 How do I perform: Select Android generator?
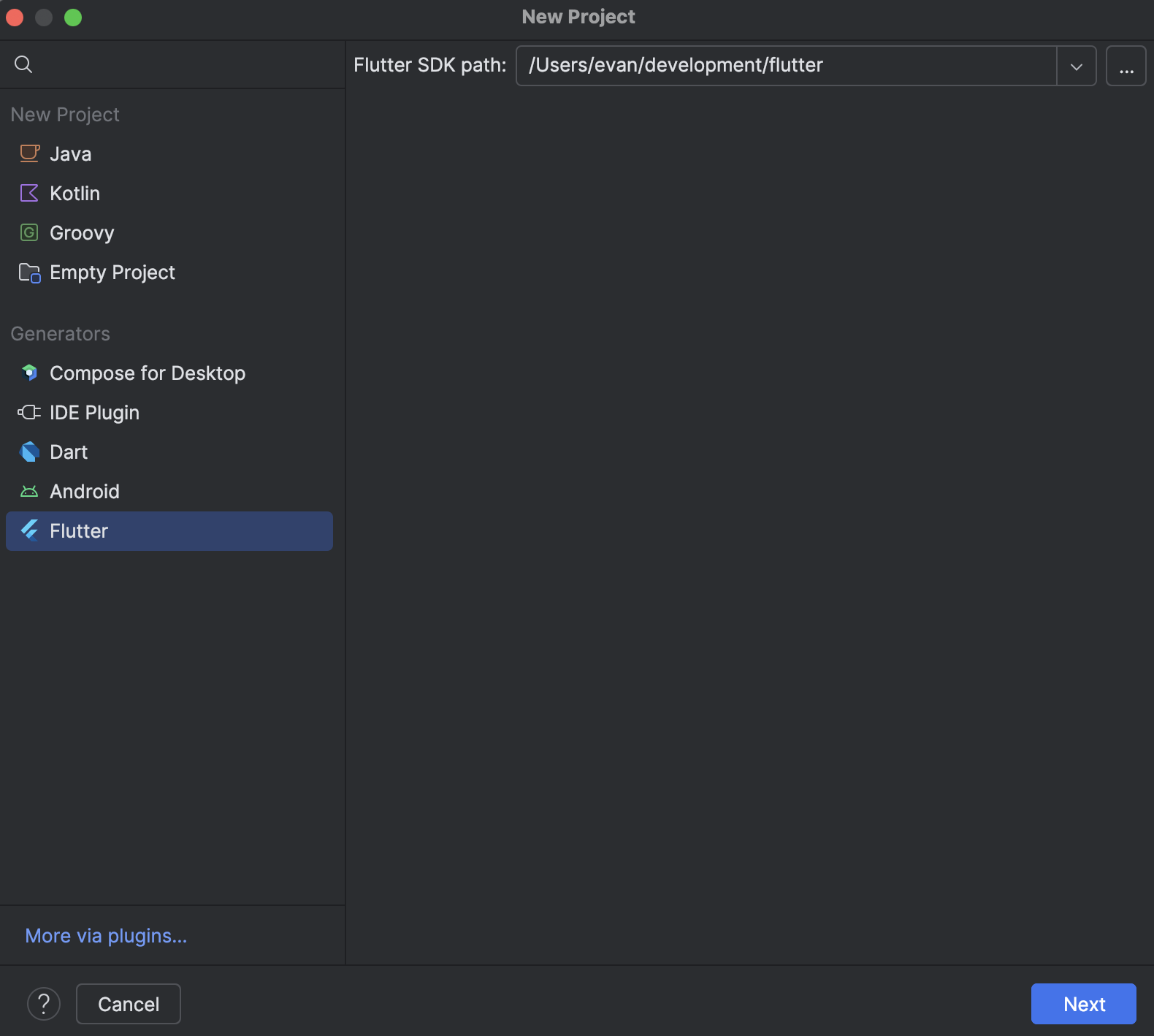click(169, 491)
